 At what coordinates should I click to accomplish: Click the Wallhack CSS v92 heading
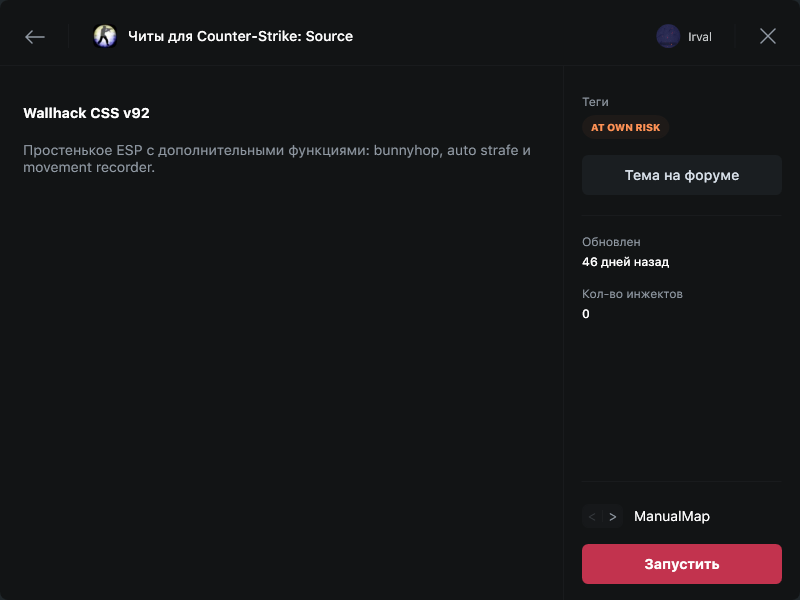point(86,114)
